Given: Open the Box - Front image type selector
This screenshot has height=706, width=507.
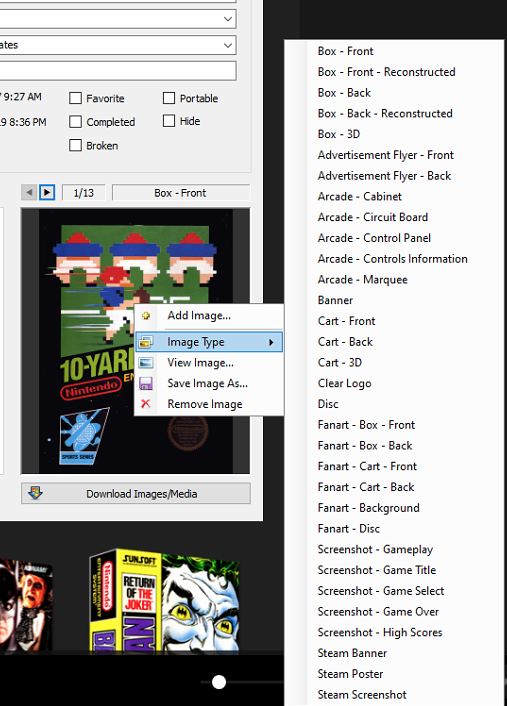Looking at the screenshot, I should tap(181, 193).
